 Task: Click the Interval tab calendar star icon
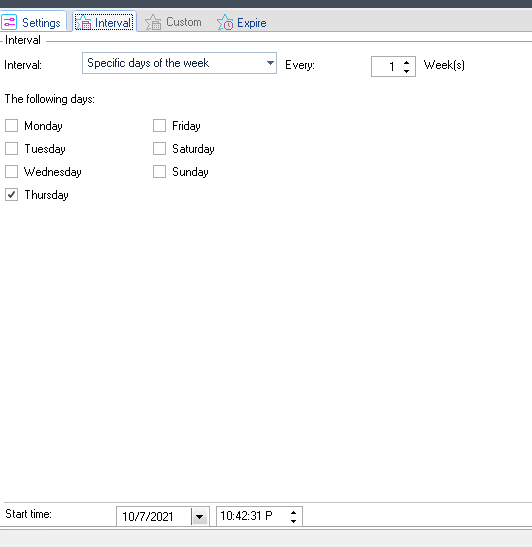click(x=83, y=22)
